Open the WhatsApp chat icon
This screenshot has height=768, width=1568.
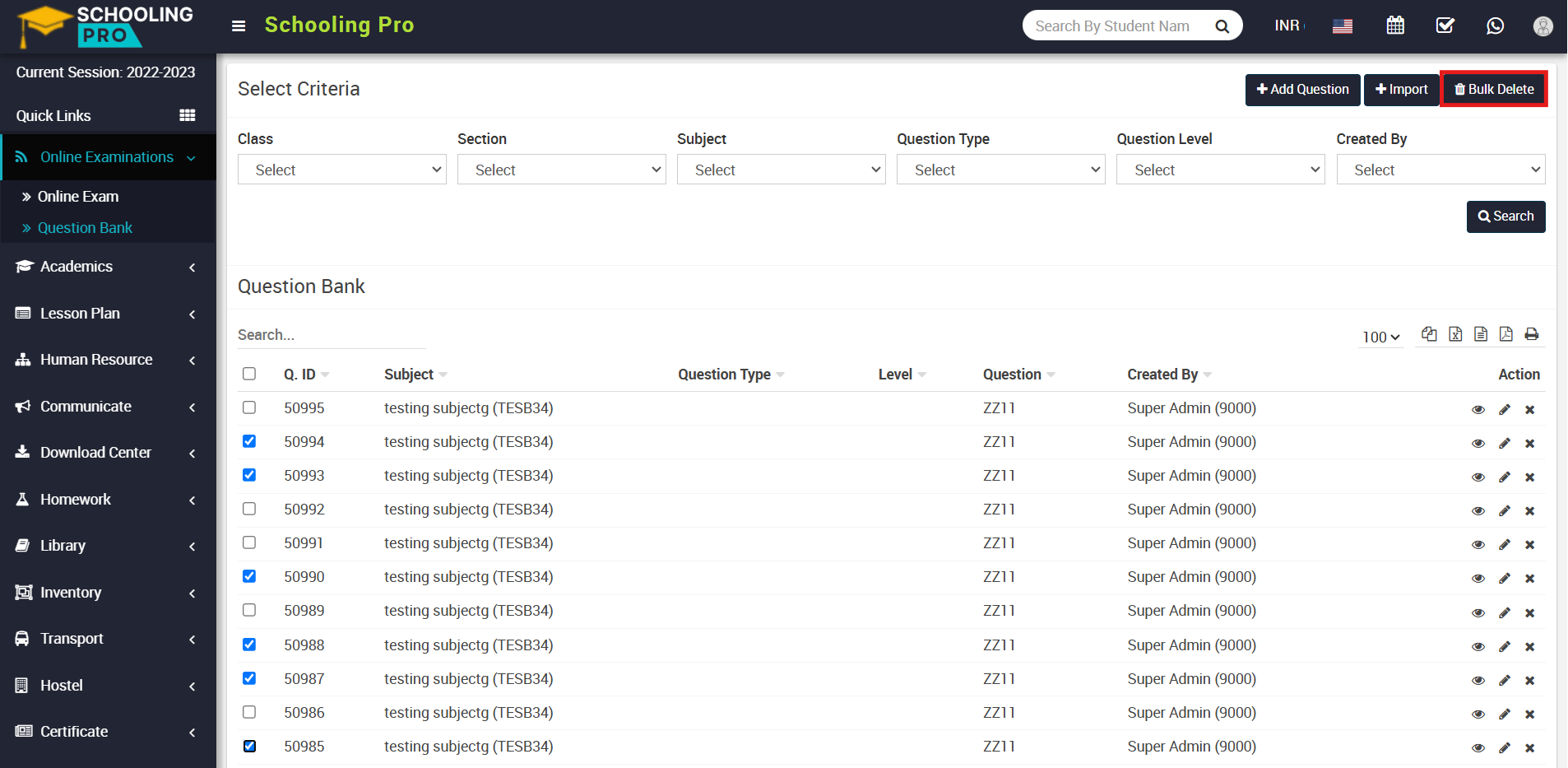pyautogui.click(x=1496, y=26)
